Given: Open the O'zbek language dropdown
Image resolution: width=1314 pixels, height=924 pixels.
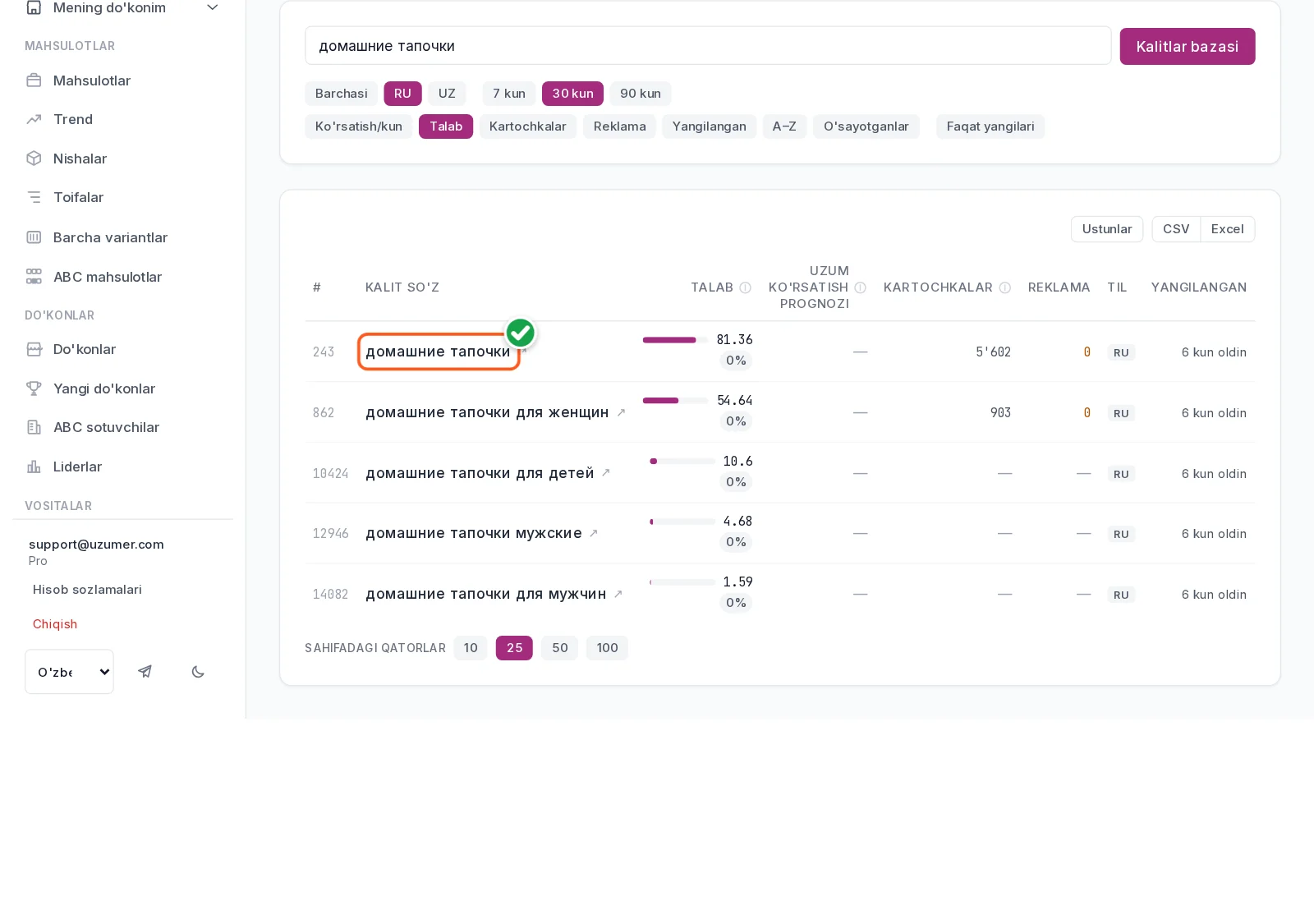Looking at the screenshot, I should (x=69, y=672).
